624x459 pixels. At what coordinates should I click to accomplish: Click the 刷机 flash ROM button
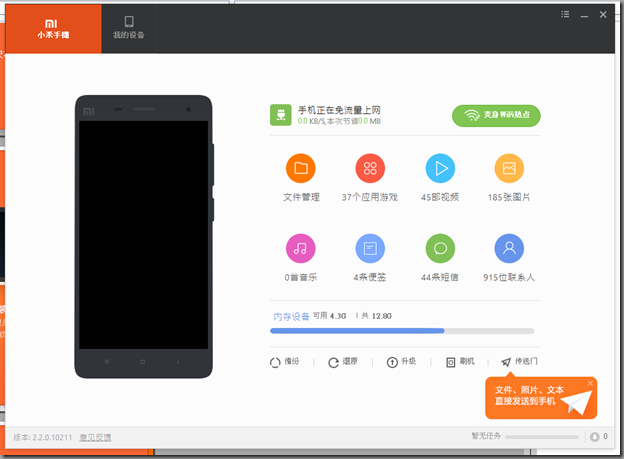(460, 361)
